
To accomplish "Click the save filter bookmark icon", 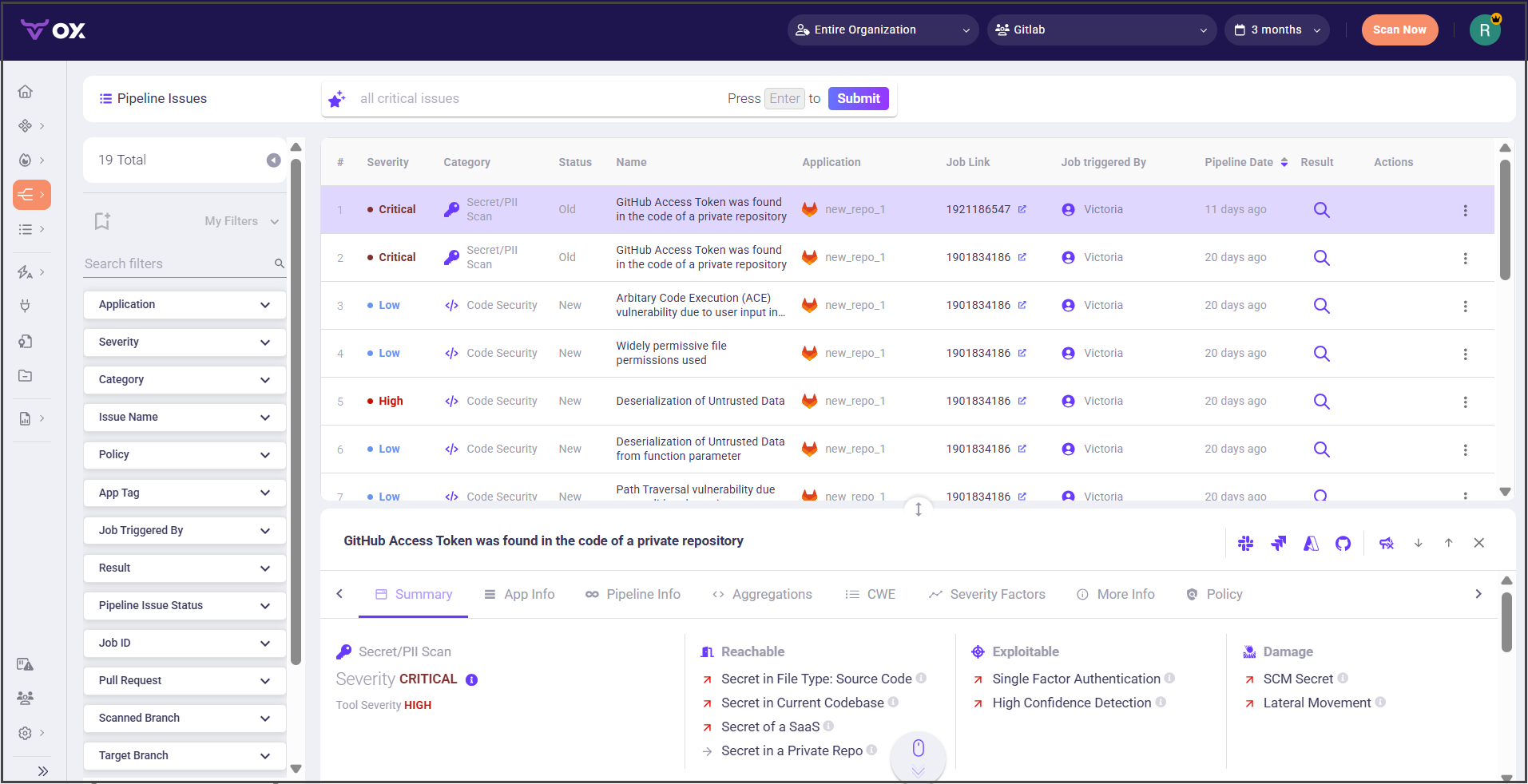I will [102, 221].
